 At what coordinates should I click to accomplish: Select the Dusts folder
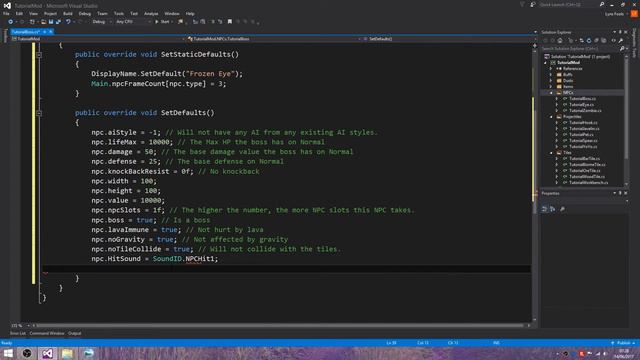pos(568,81)
